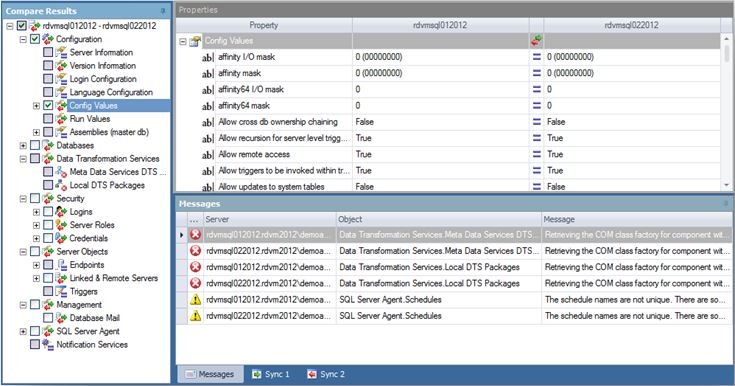Click the Server Information tree icon
The width and height of the screenshot is (735, 386).
tap(61, 53)
